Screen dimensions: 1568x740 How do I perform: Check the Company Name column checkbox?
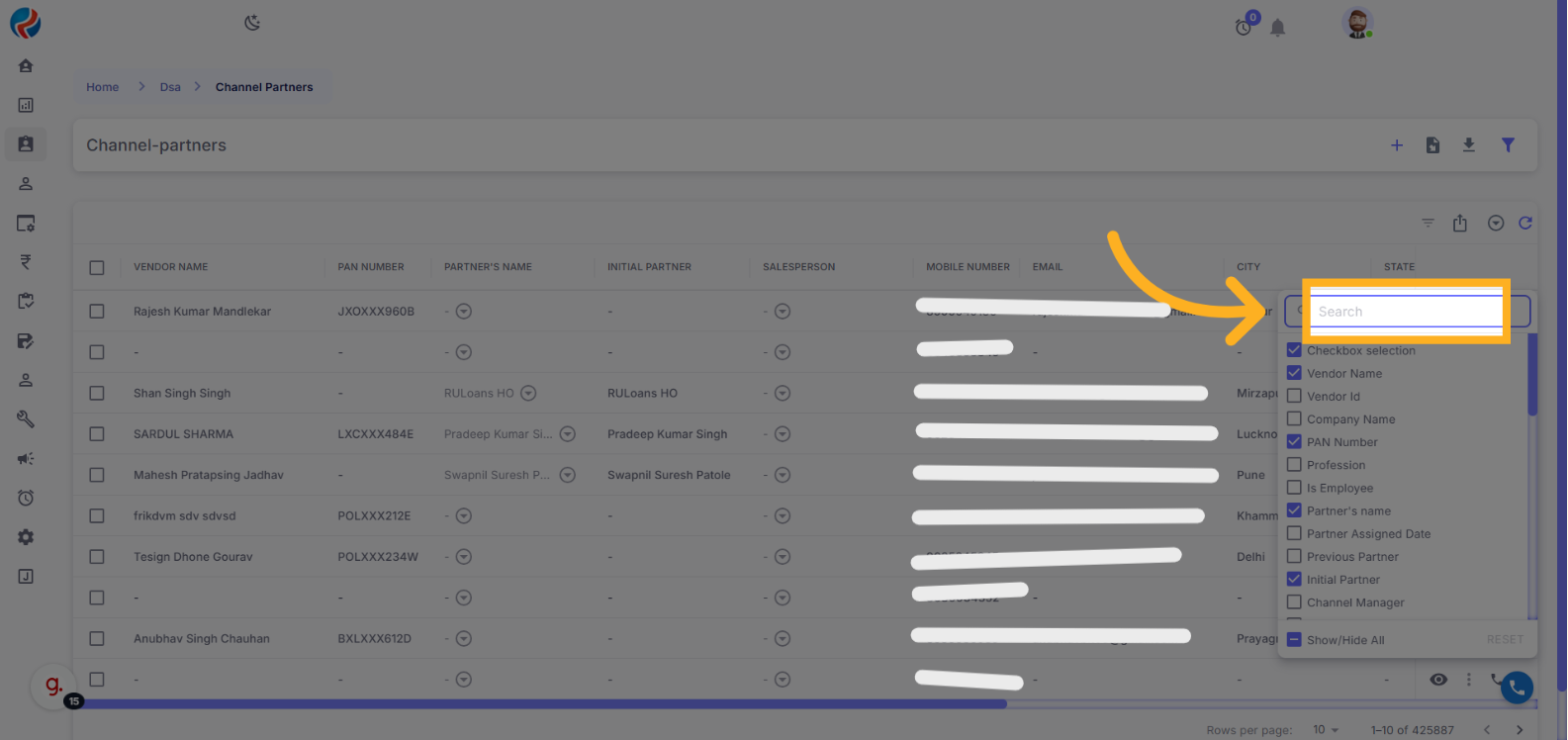click(x=1294, y=418)
